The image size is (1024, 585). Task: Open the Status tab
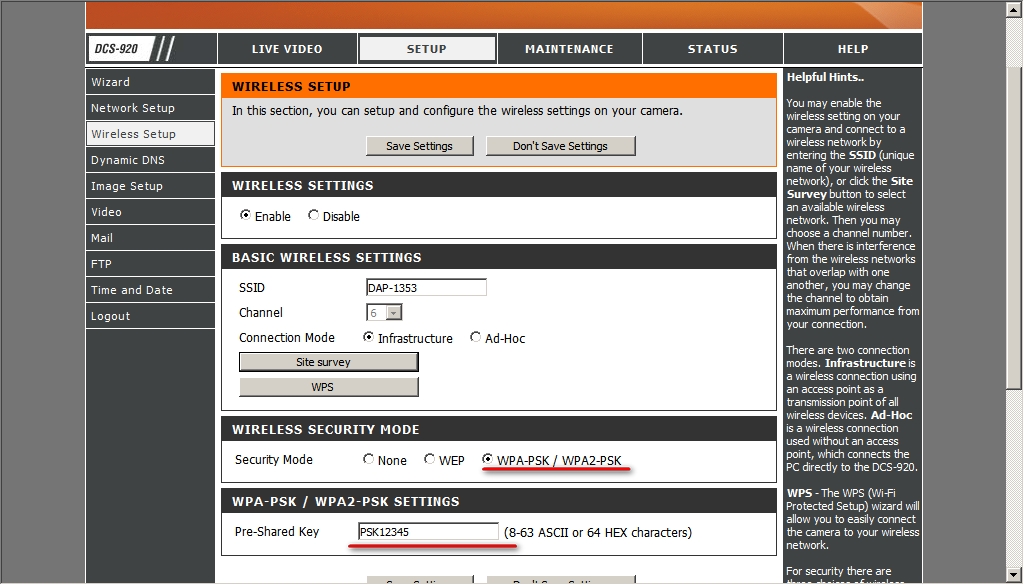(712, 49)
